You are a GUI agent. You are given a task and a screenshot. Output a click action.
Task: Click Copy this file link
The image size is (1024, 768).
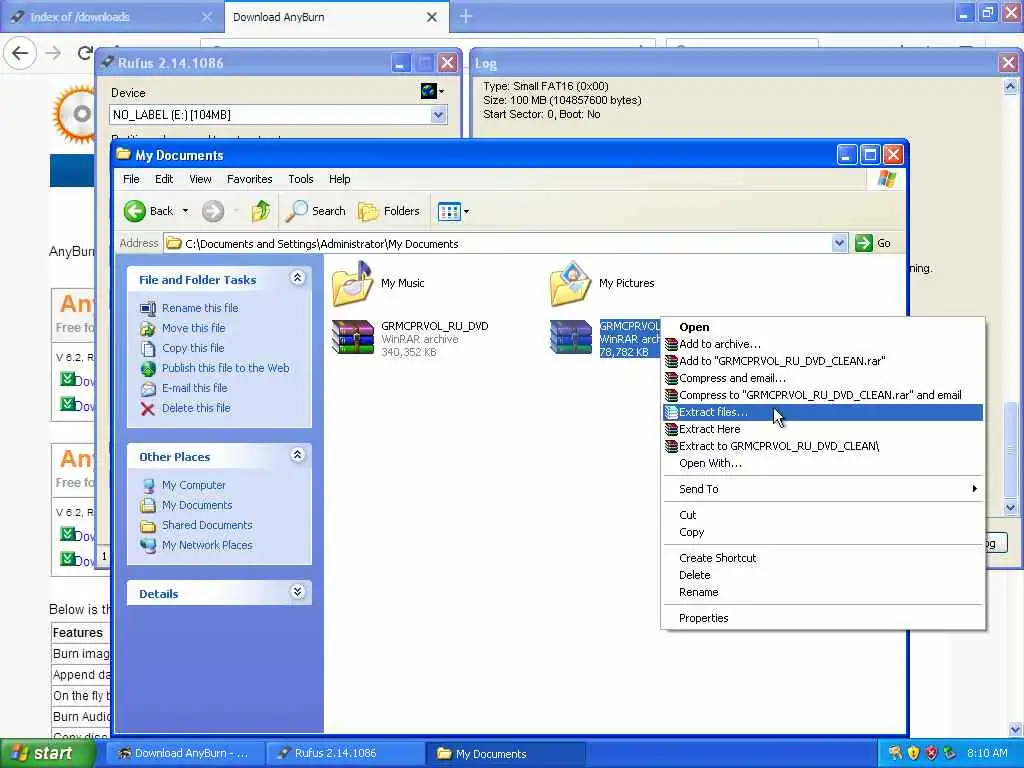point(193,348)
